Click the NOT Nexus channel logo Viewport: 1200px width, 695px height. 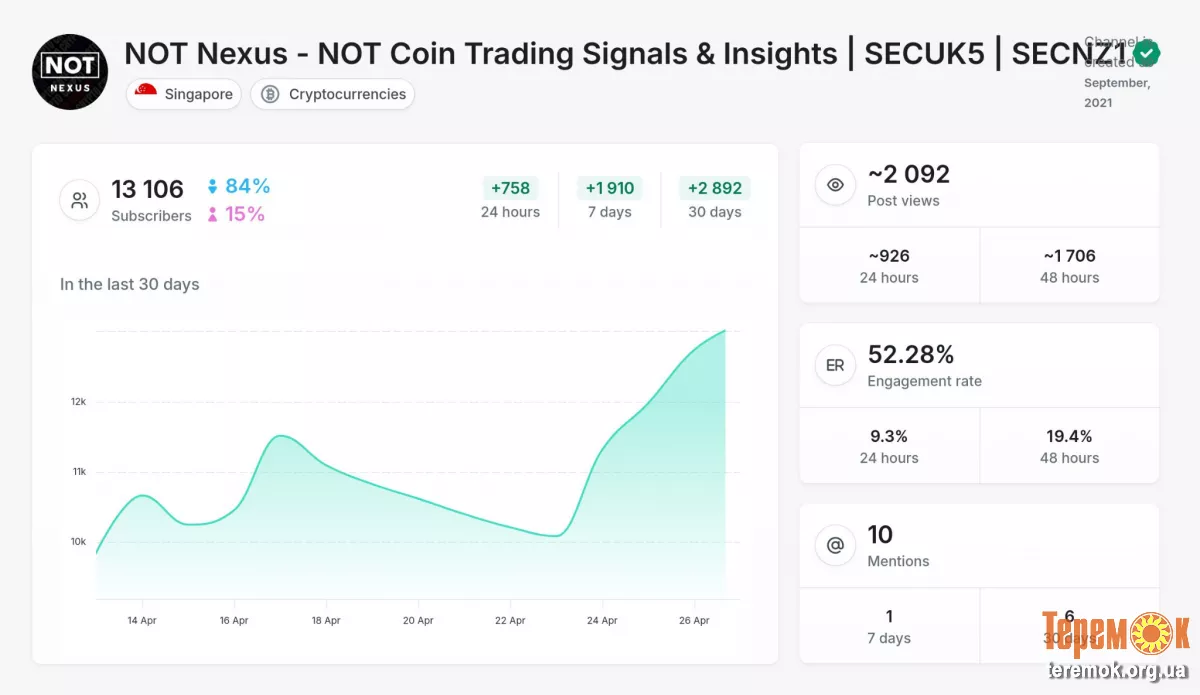click(x=70, y=72)
